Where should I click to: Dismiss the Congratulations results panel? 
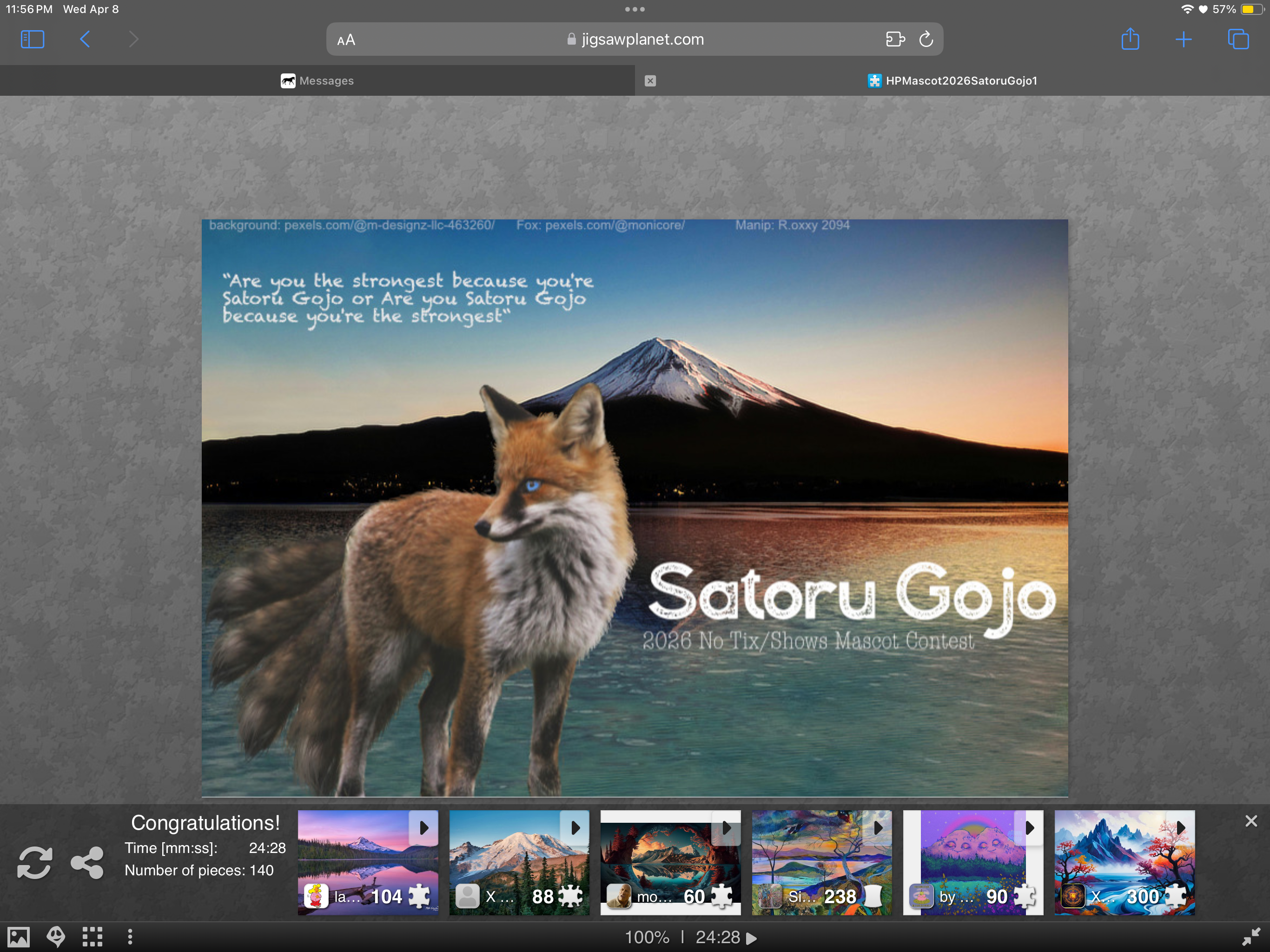click(x=1251, y=821)
